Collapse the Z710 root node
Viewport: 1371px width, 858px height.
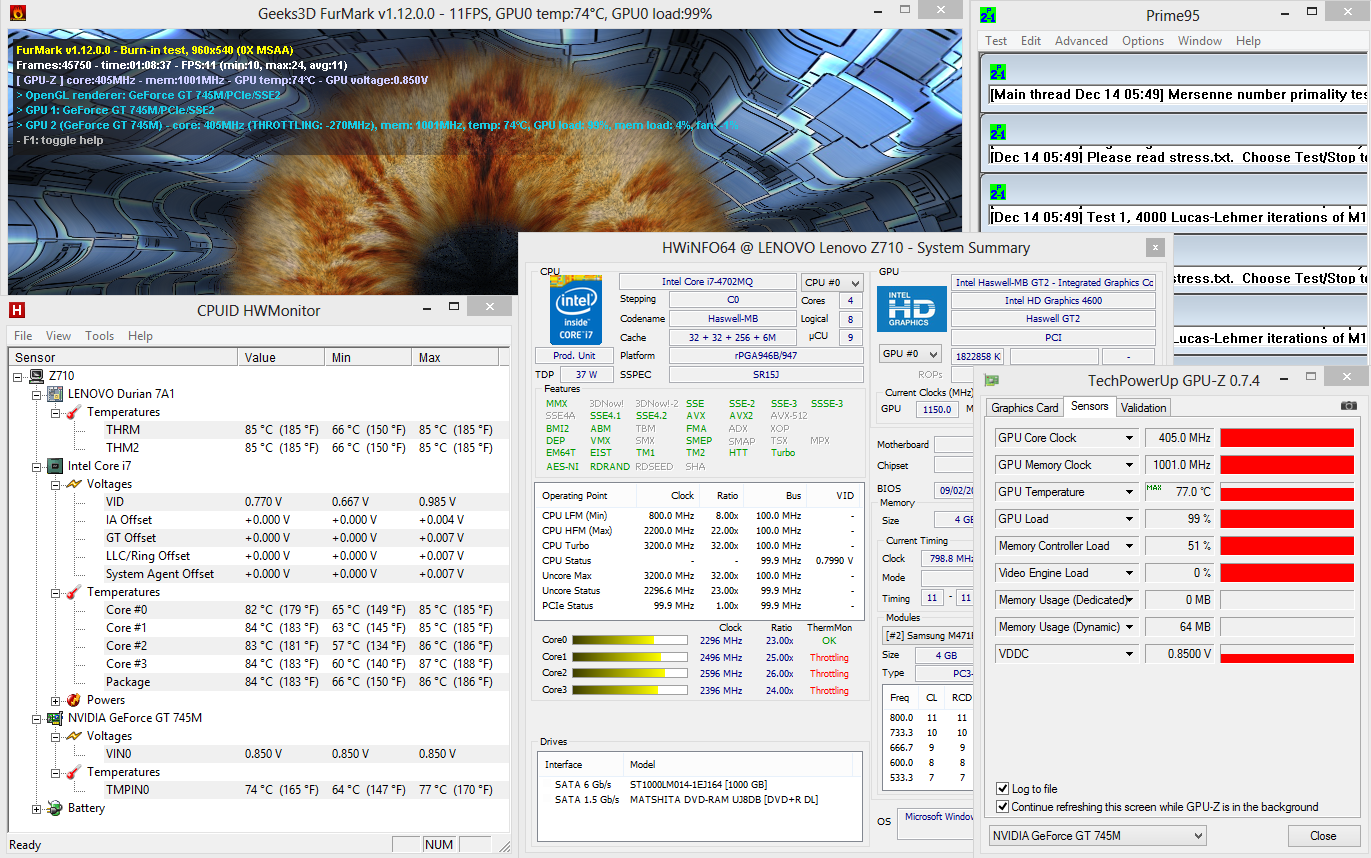point(20,376)
